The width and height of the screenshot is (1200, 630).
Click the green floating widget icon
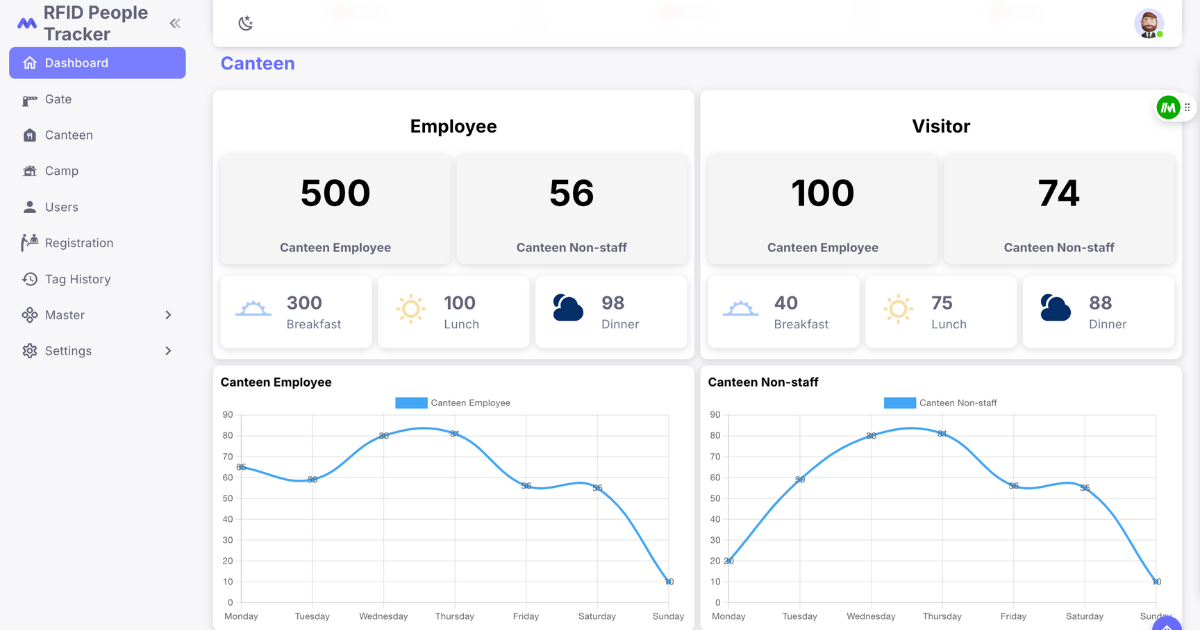coord(1168,107)
